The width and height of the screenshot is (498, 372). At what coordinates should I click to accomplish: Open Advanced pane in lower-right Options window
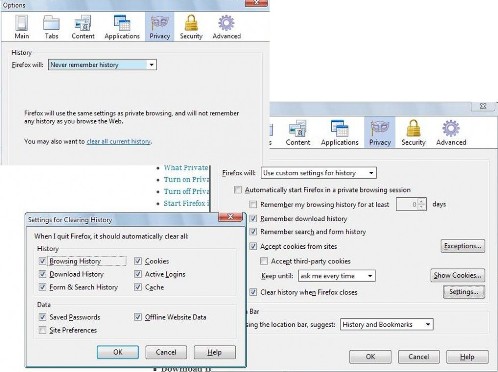point(451,133)
